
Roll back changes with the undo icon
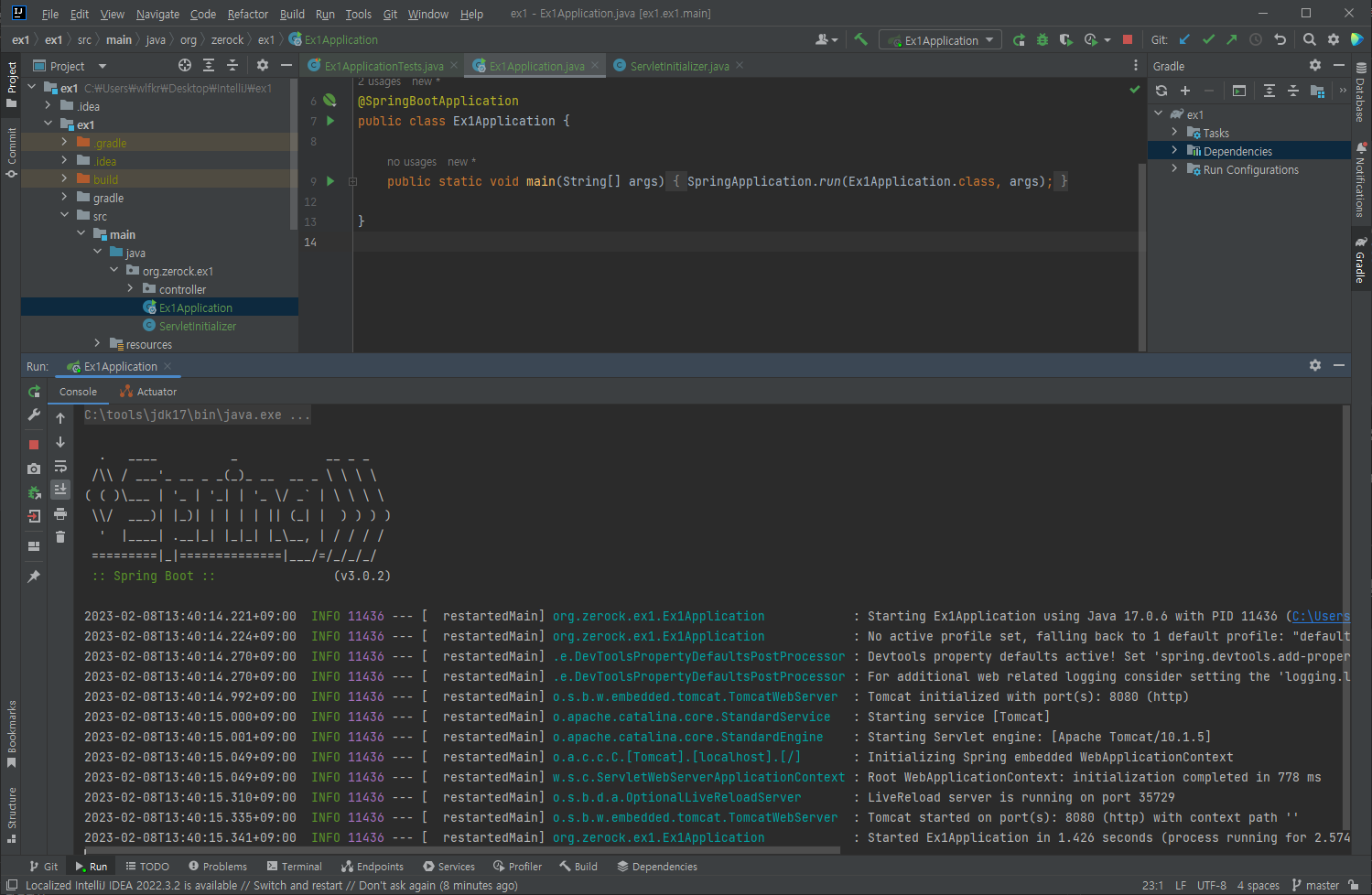coord(1280,39)
